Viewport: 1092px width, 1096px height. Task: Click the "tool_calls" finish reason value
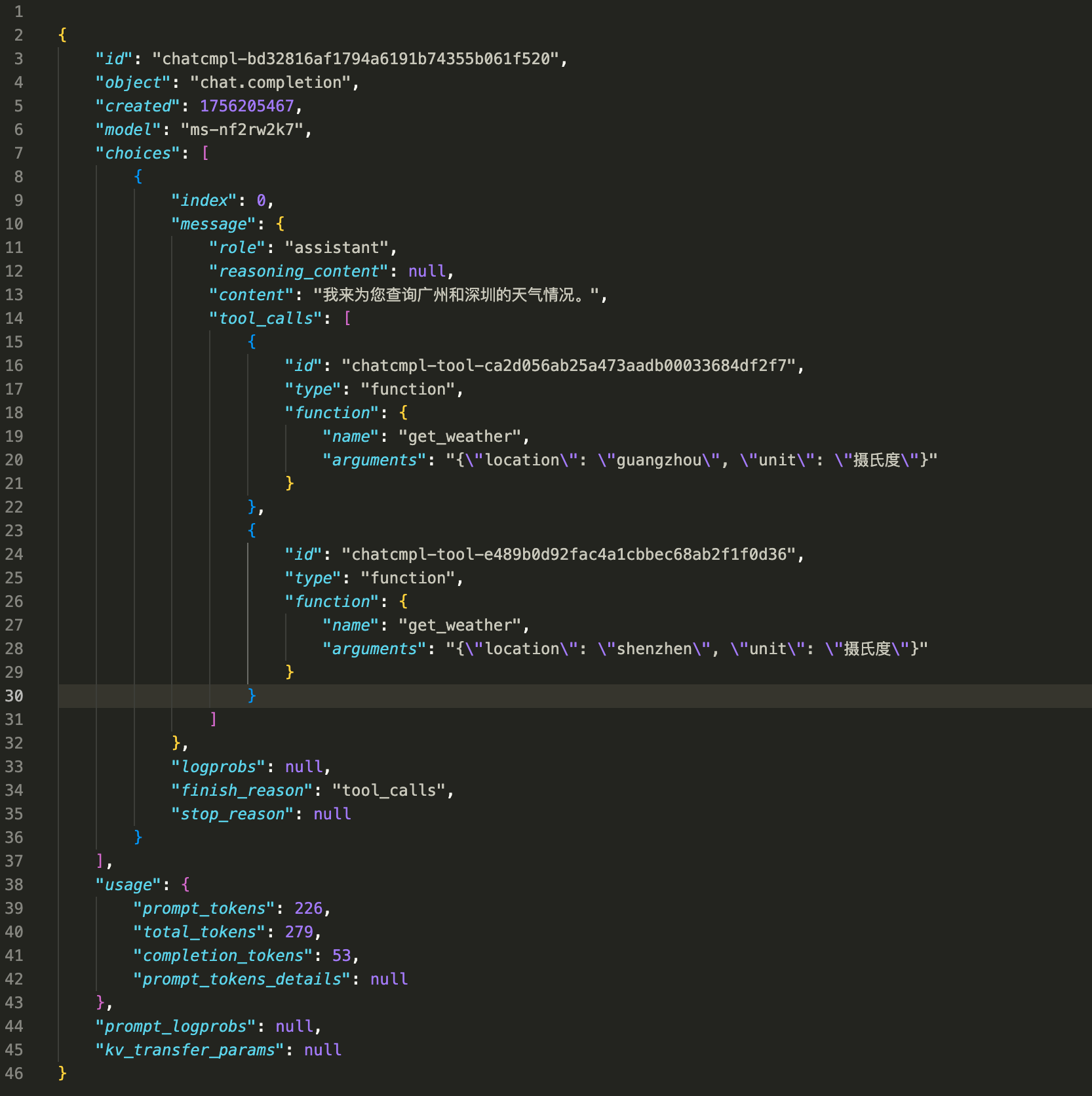pyautogui.click(x=389, y=791)
